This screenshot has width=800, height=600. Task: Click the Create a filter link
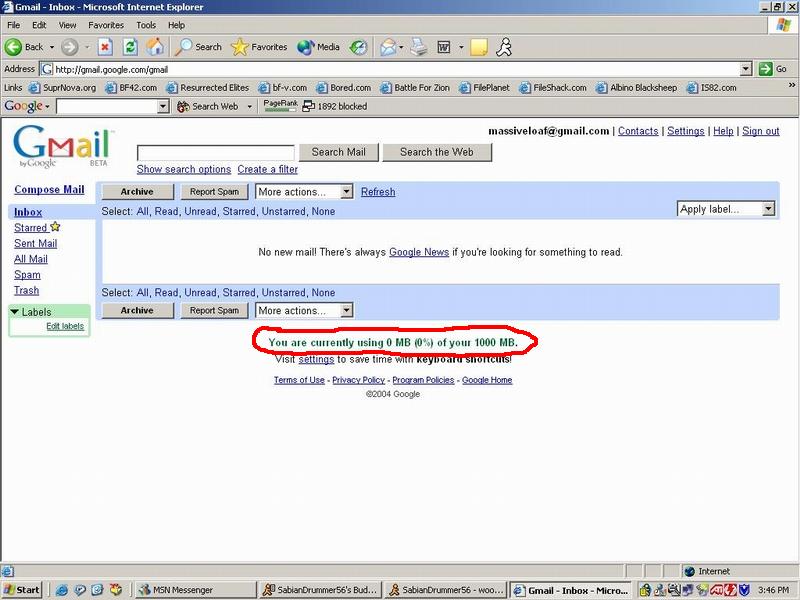point(267,169)
